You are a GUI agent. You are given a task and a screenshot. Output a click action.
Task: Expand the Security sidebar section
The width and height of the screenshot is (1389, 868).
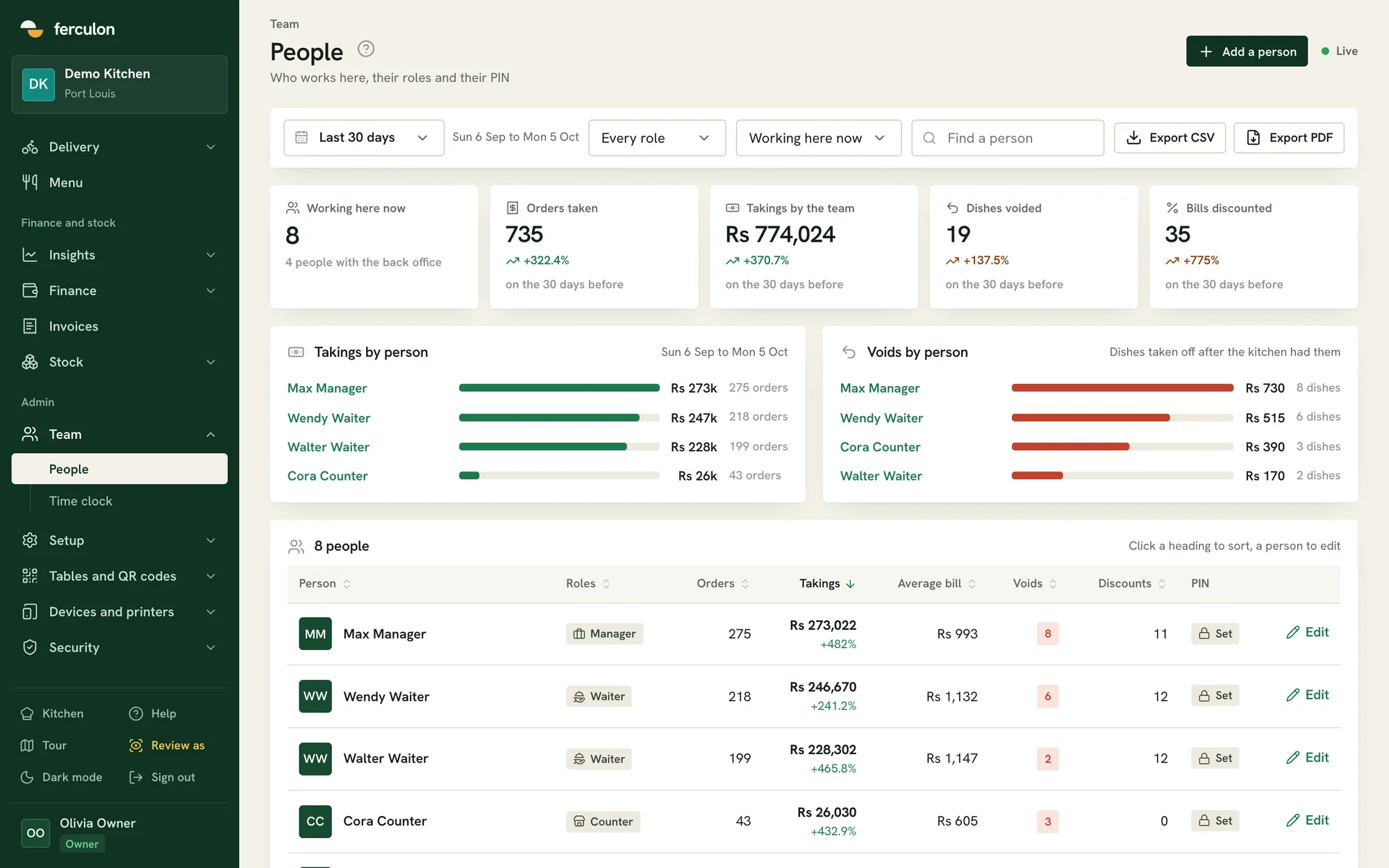119,647
